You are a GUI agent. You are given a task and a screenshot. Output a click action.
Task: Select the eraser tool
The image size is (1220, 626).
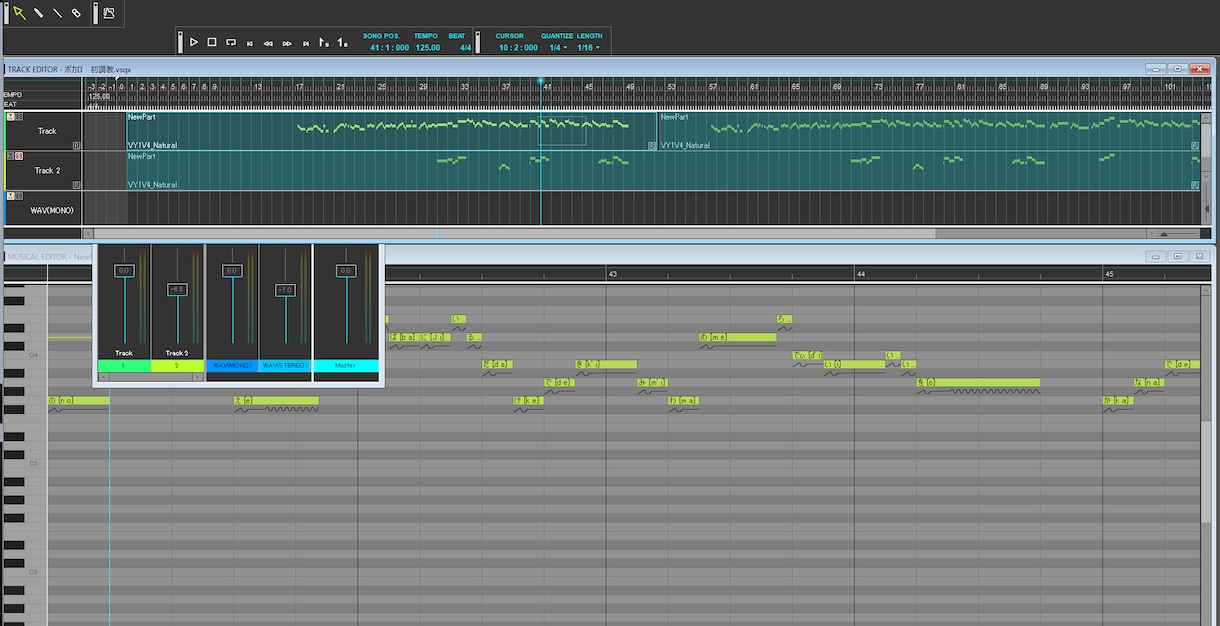click(x=76, y=13)
